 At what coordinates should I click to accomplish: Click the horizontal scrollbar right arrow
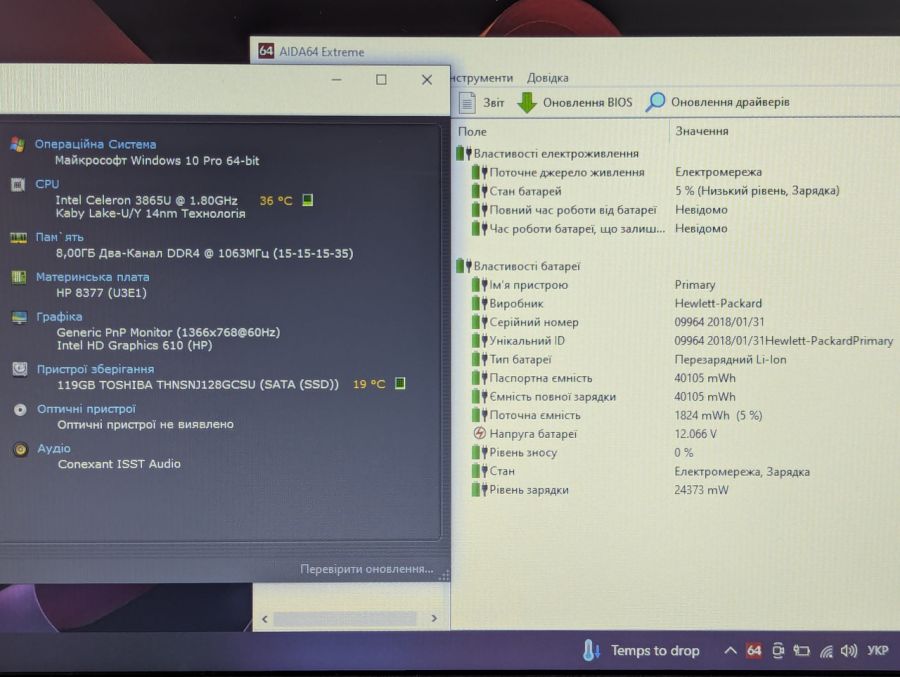[x=434, y=618]
